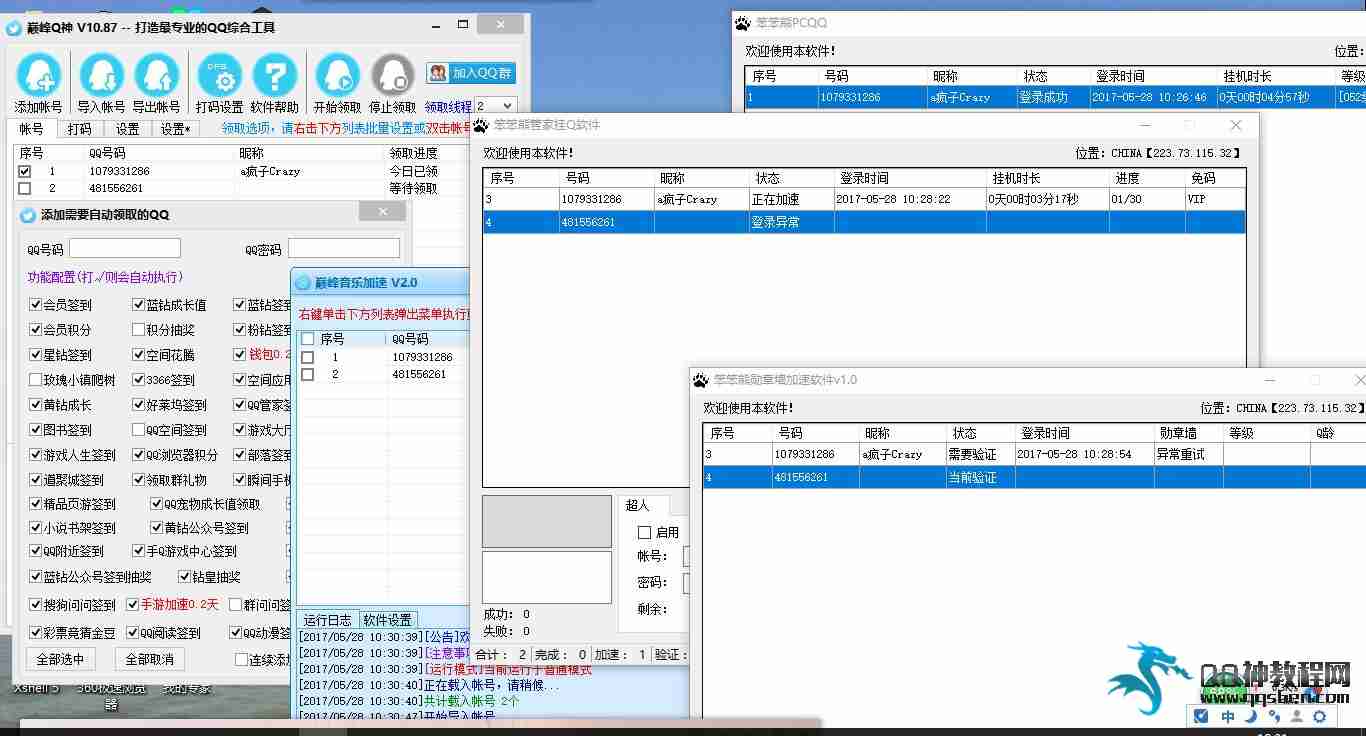Toggle the 会员签到 checkbox
This screenshot has width=1366, height=736.
point(36,305)
